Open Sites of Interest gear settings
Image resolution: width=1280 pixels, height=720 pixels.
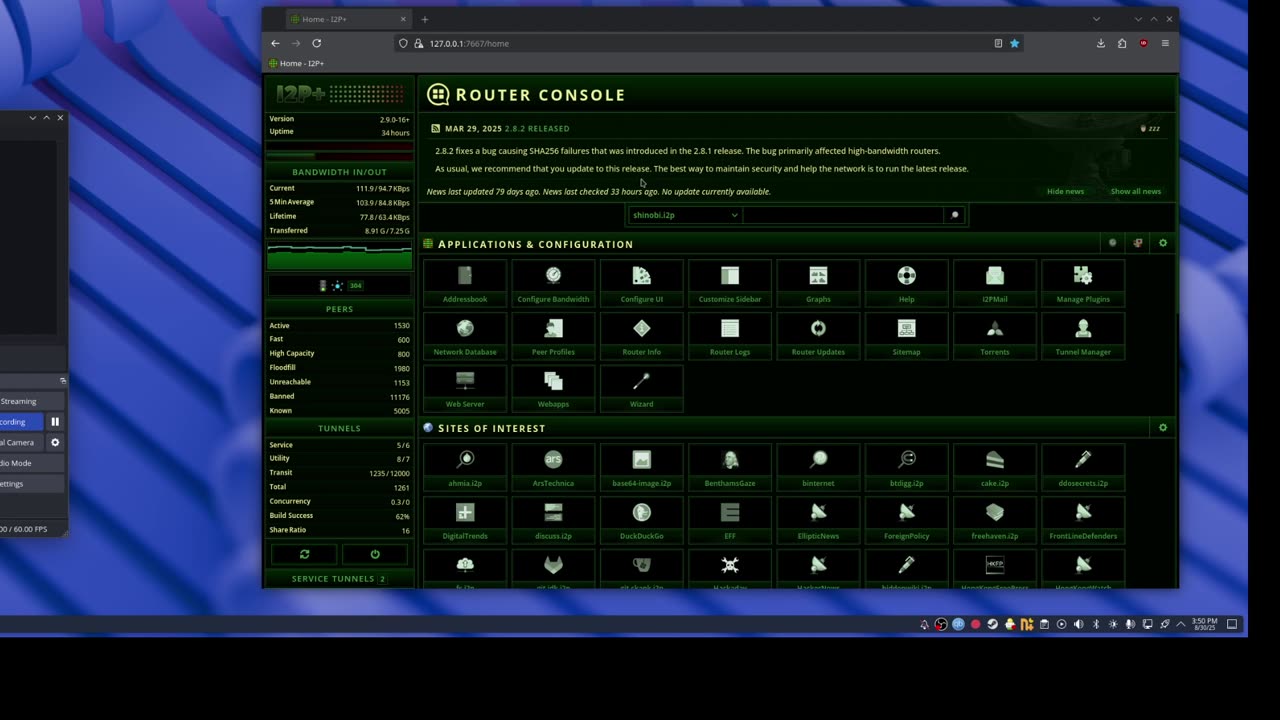pos(1162,427)
